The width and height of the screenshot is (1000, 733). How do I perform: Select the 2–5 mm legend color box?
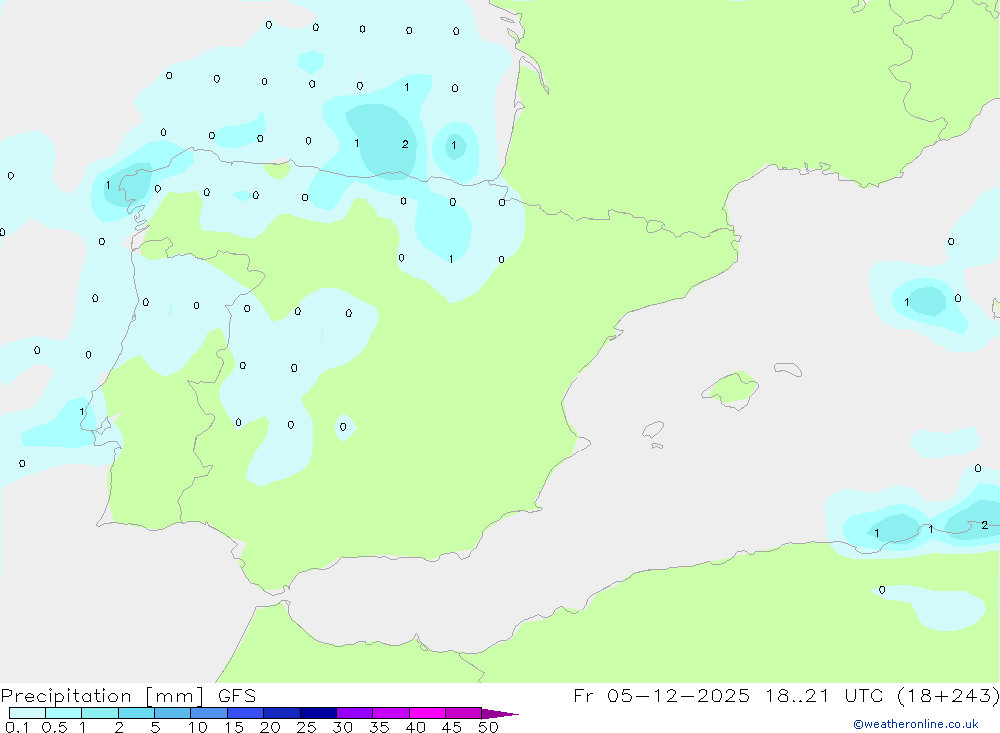[136, 713]
